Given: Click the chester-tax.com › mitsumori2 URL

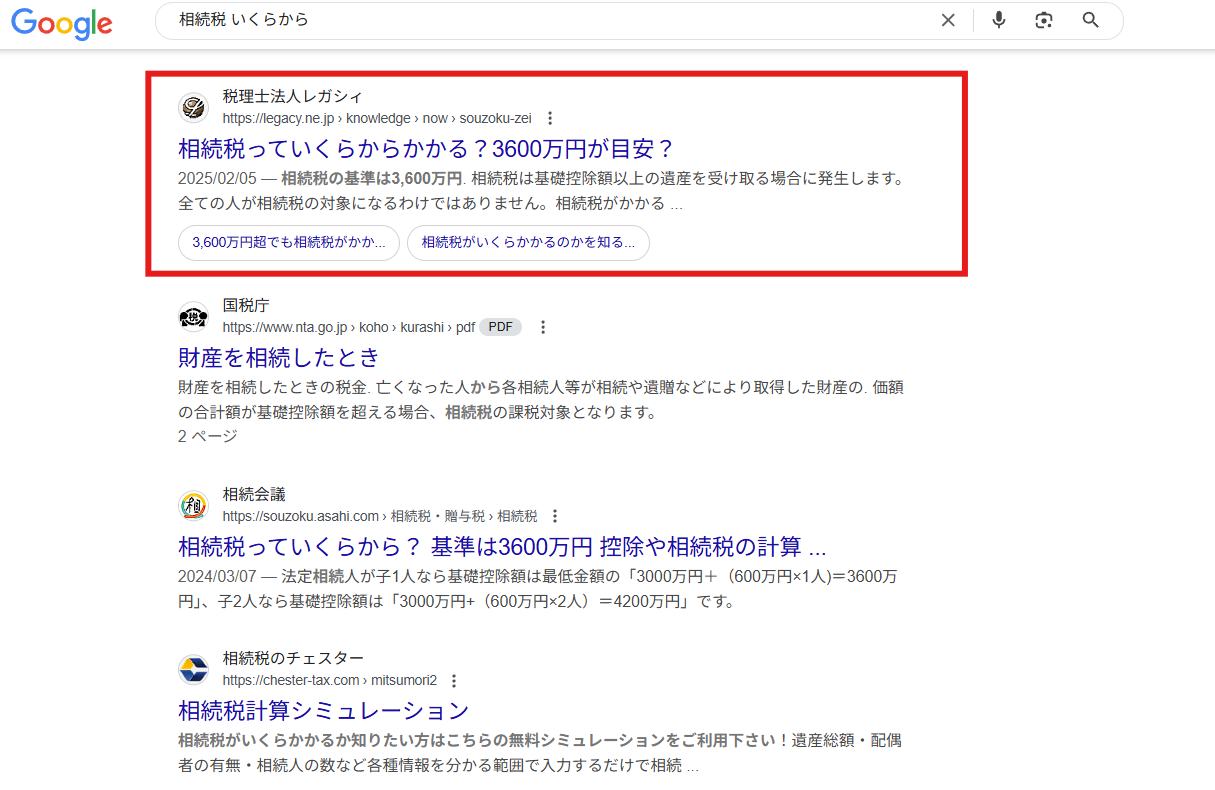Looking at the screenshot, I should [x=330, y=680].
